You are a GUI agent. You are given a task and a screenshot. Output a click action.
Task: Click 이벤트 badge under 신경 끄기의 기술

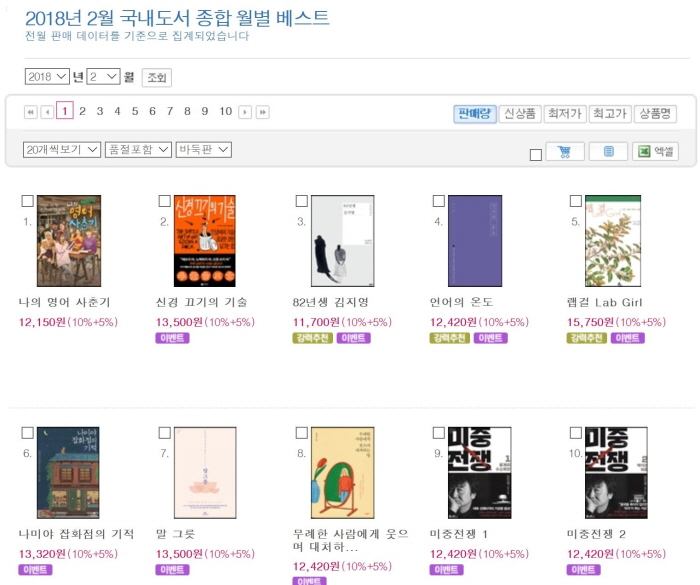[x=172, y=338]
